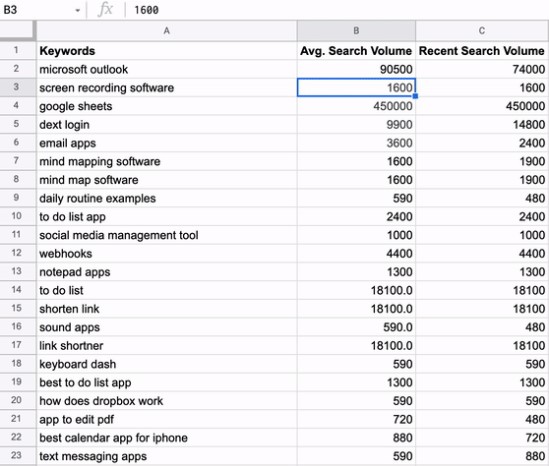Screen dimensions: 549x466
Task: Open the Name box dropdown arrow
Action: tap(77, 11)
